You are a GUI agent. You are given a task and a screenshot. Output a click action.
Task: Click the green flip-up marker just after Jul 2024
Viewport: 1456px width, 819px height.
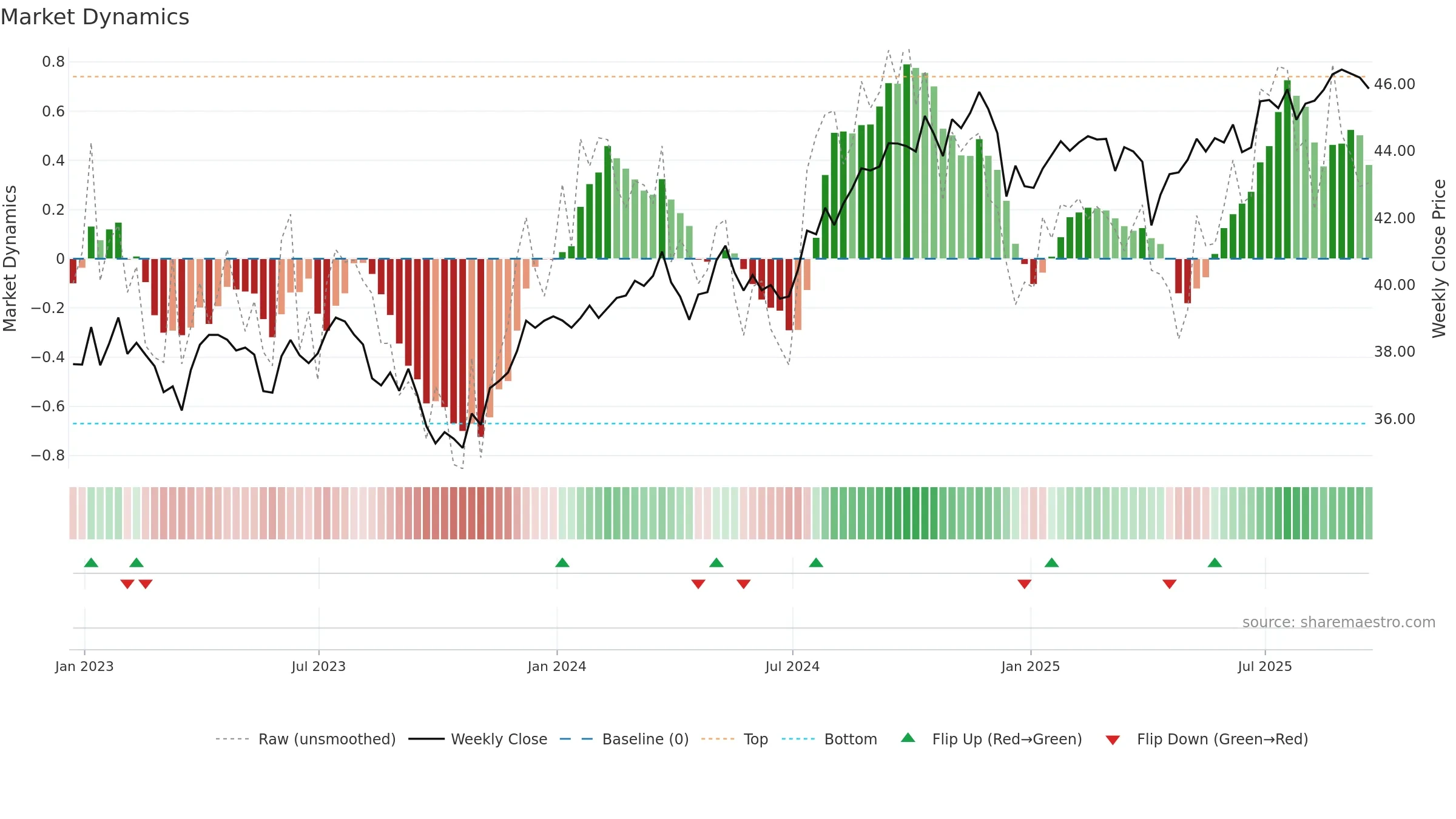point(816,562)
